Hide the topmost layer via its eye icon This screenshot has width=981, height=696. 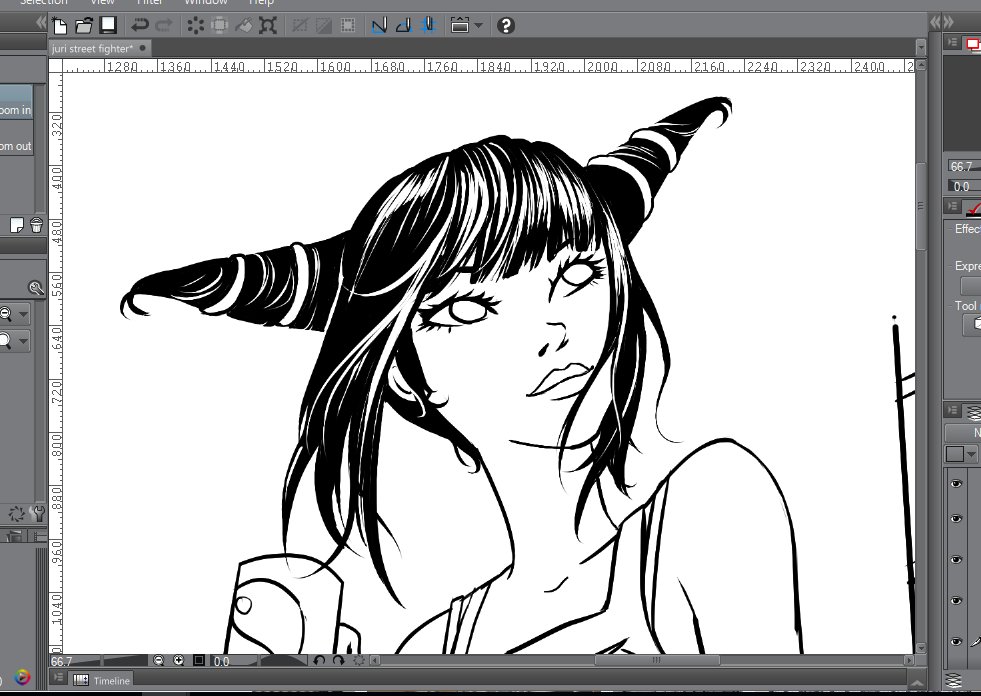point(956,484)
